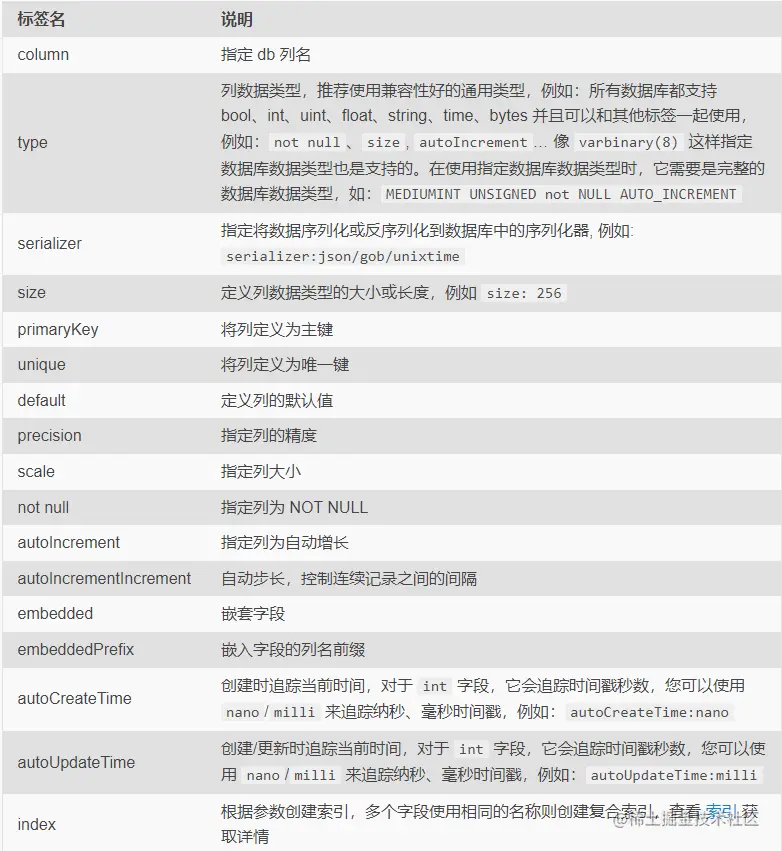This screenshot has height=851, width=782.
Task: Click the size tag name cell
Action: [x=31, y=293]
